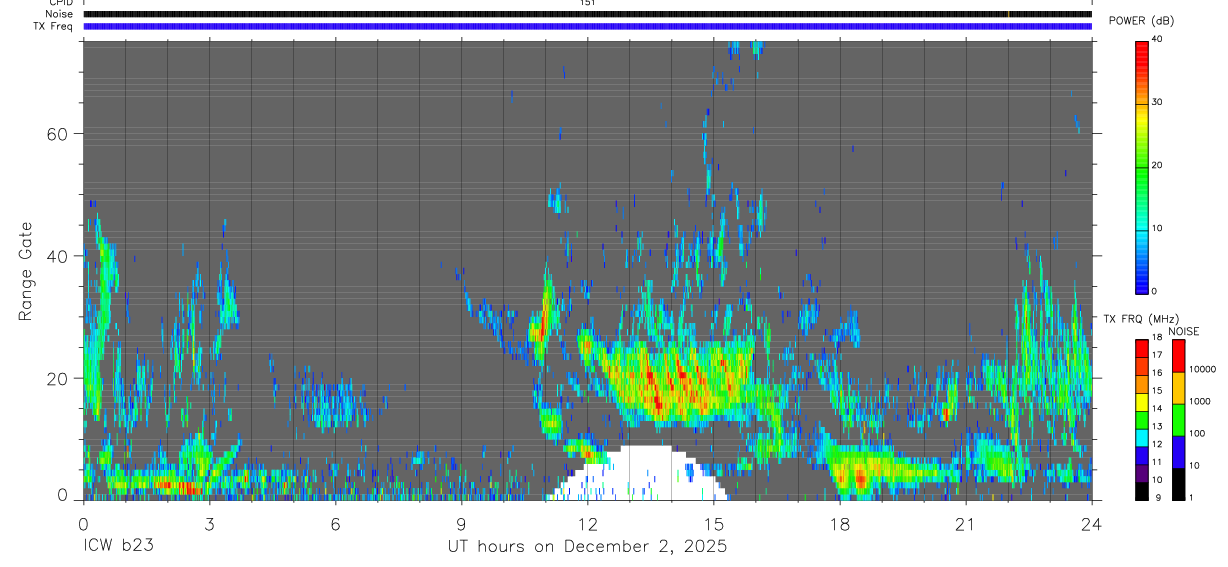The image size is (1228, 567).
Task: Click the '24' hour tick label
Action: coord(1092,523)
